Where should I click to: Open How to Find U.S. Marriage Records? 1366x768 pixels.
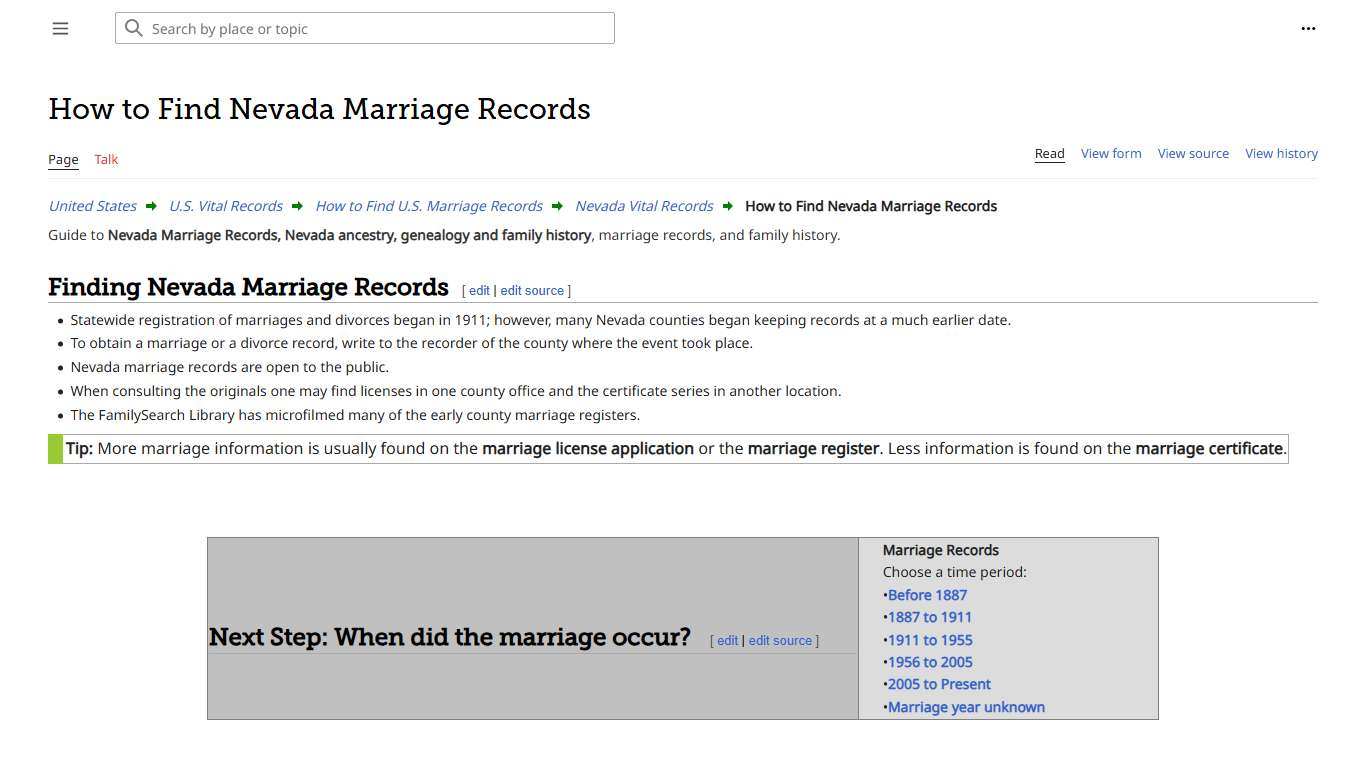click(428, 206)
